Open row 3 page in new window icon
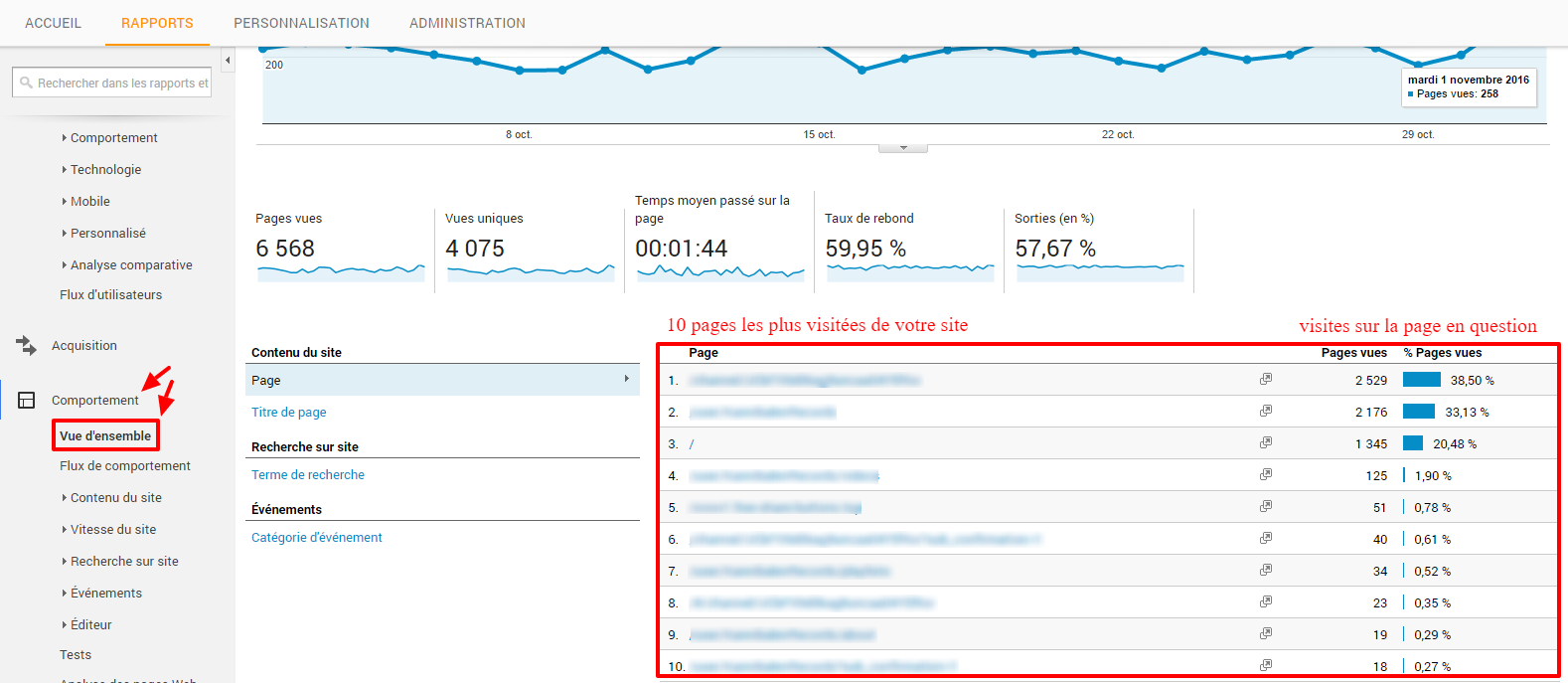 pos(1266,442)
